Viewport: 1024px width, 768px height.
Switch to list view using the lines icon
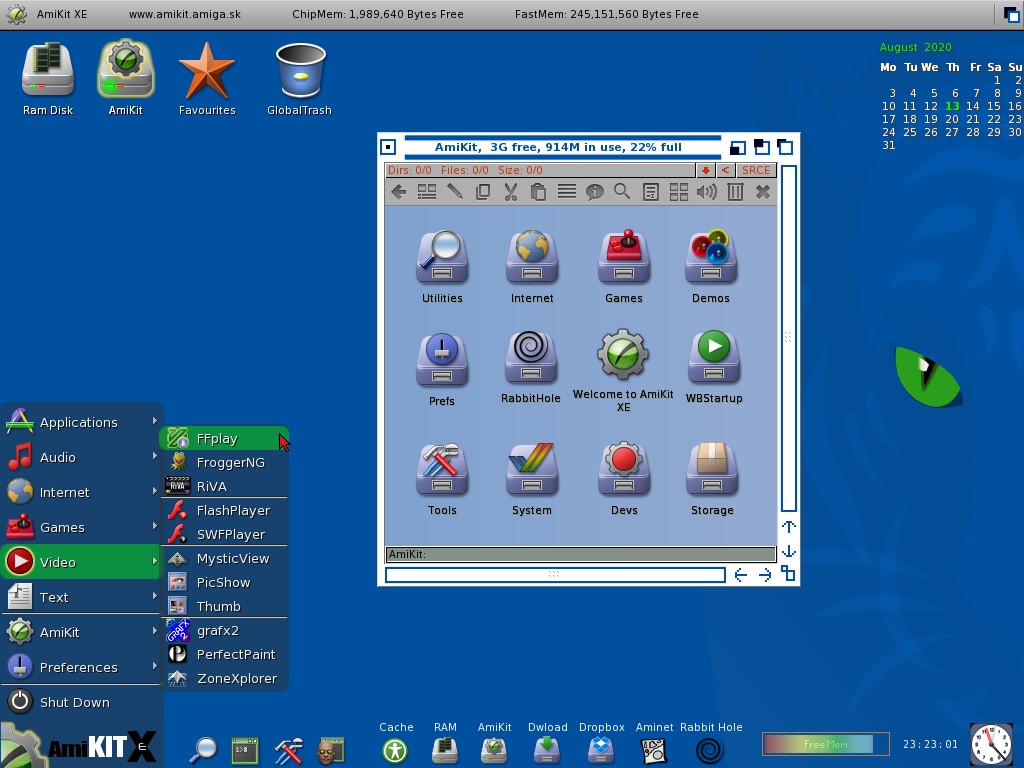[566, 192]
